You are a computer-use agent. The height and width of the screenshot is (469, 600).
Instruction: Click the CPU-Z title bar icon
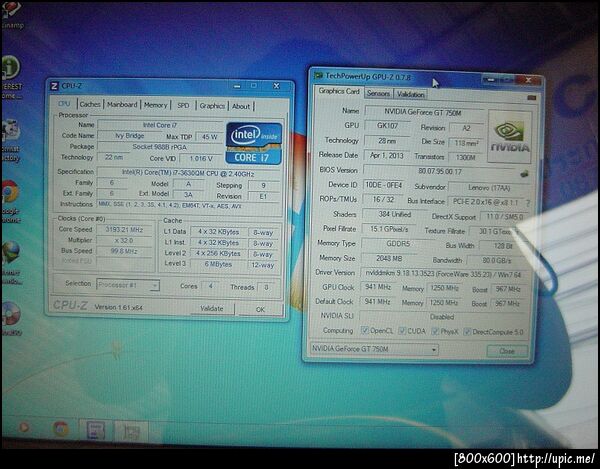54,86
